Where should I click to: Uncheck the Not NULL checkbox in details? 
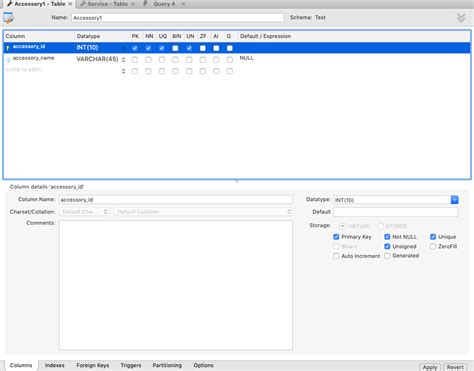pos(387,237)
